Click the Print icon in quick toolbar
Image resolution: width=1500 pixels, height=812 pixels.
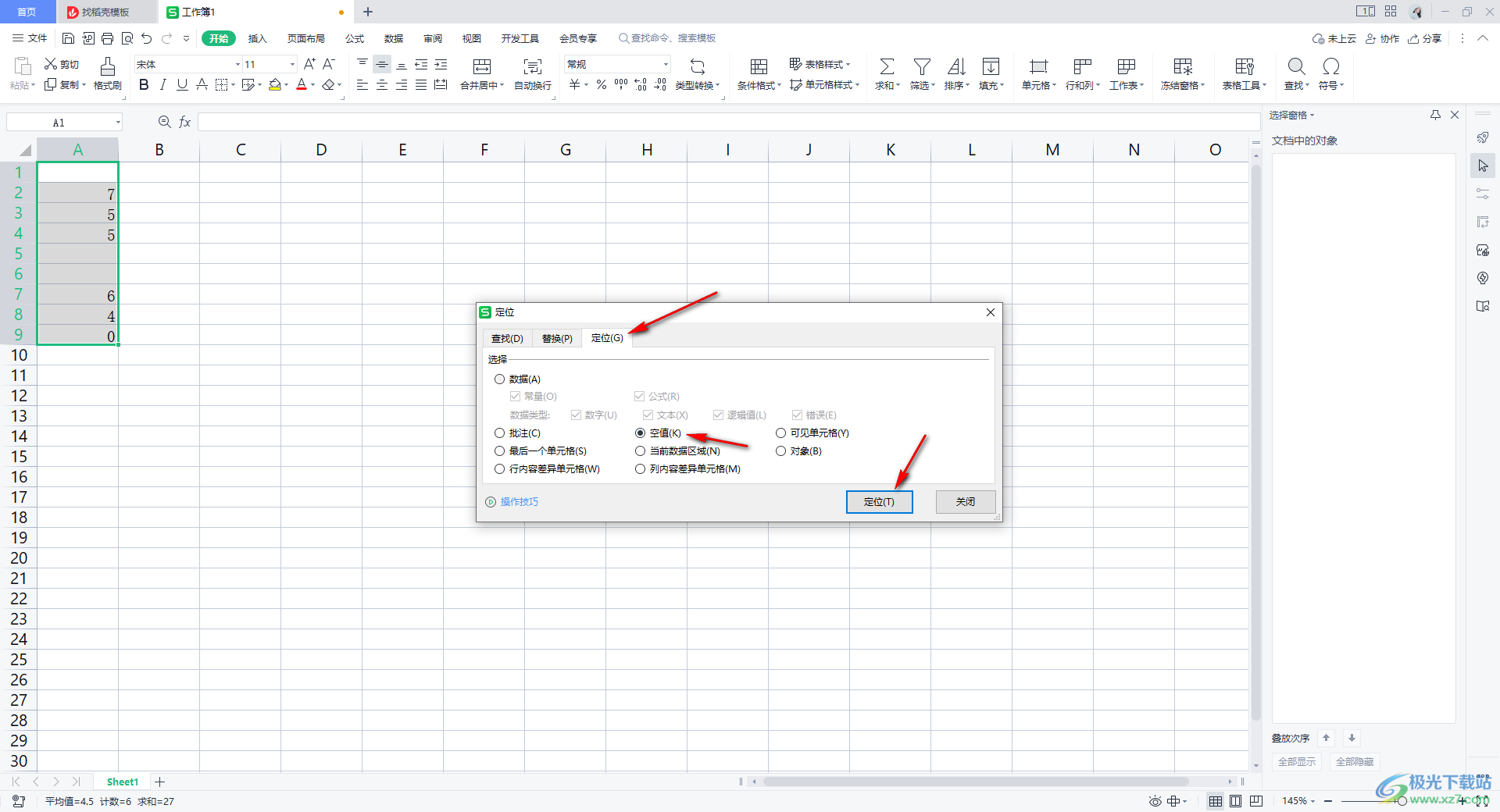(108, 38)
